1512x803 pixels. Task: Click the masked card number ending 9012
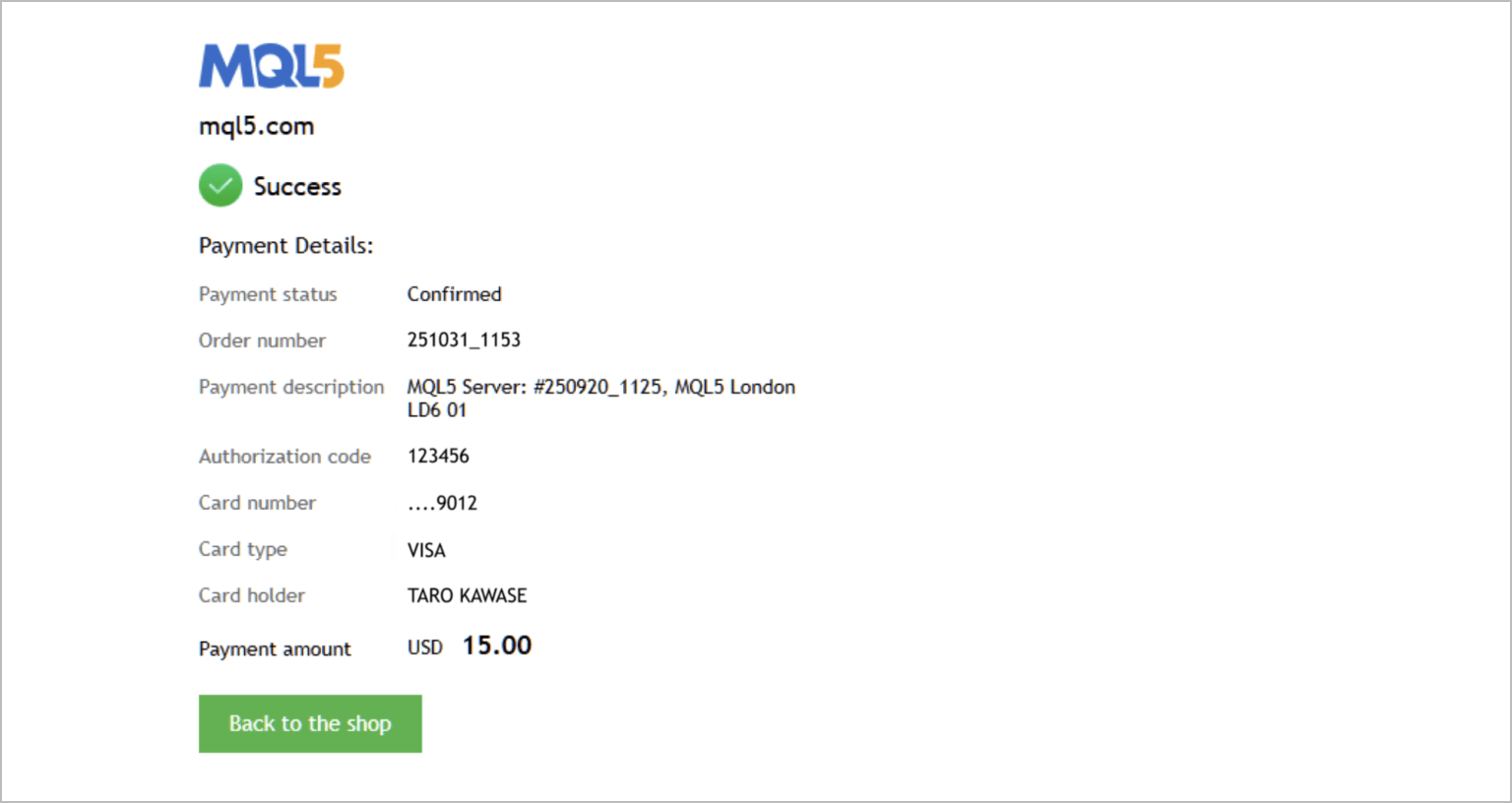[x=442, y=503]
